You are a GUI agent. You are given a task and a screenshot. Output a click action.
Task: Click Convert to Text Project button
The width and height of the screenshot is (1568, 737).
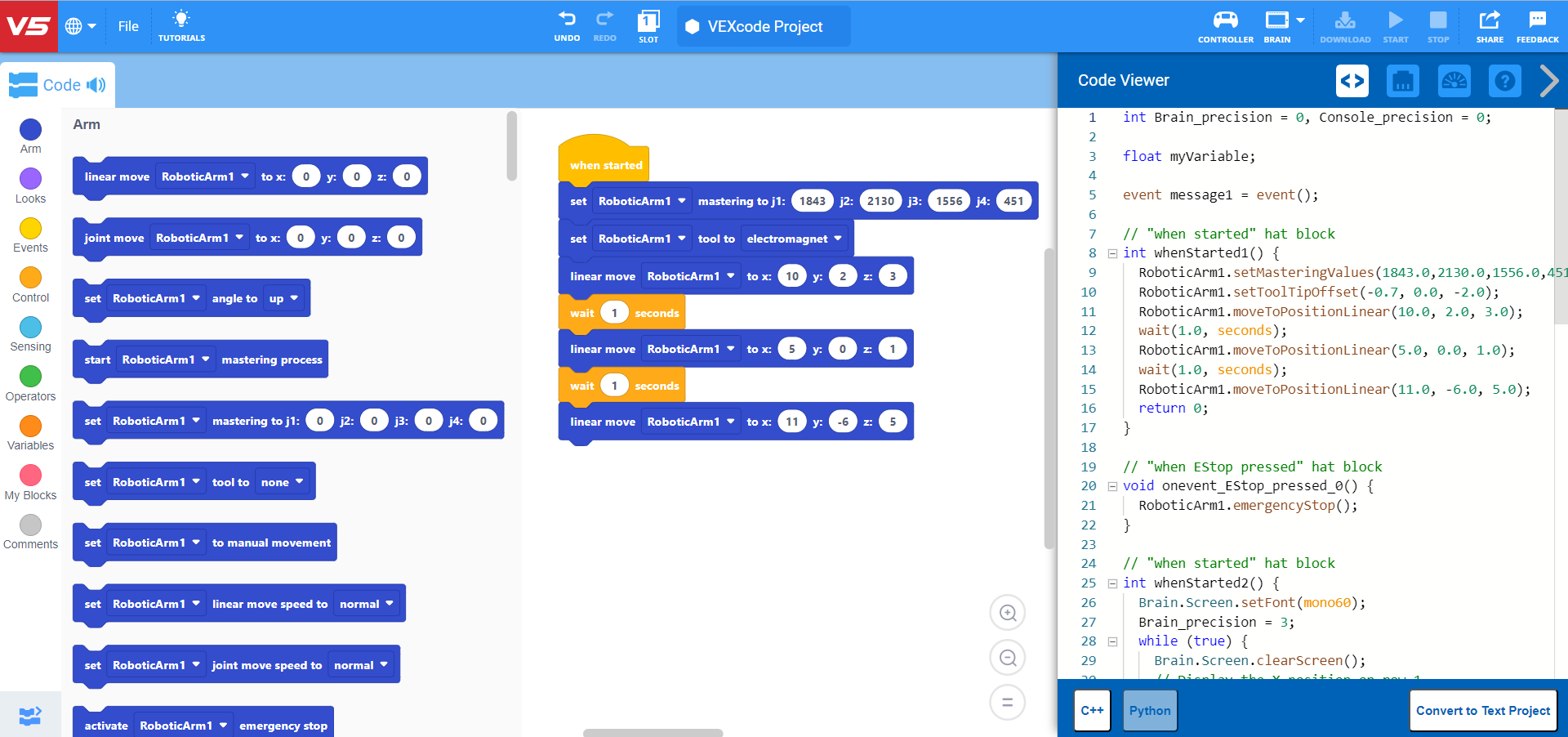(x=1483, y=711)
